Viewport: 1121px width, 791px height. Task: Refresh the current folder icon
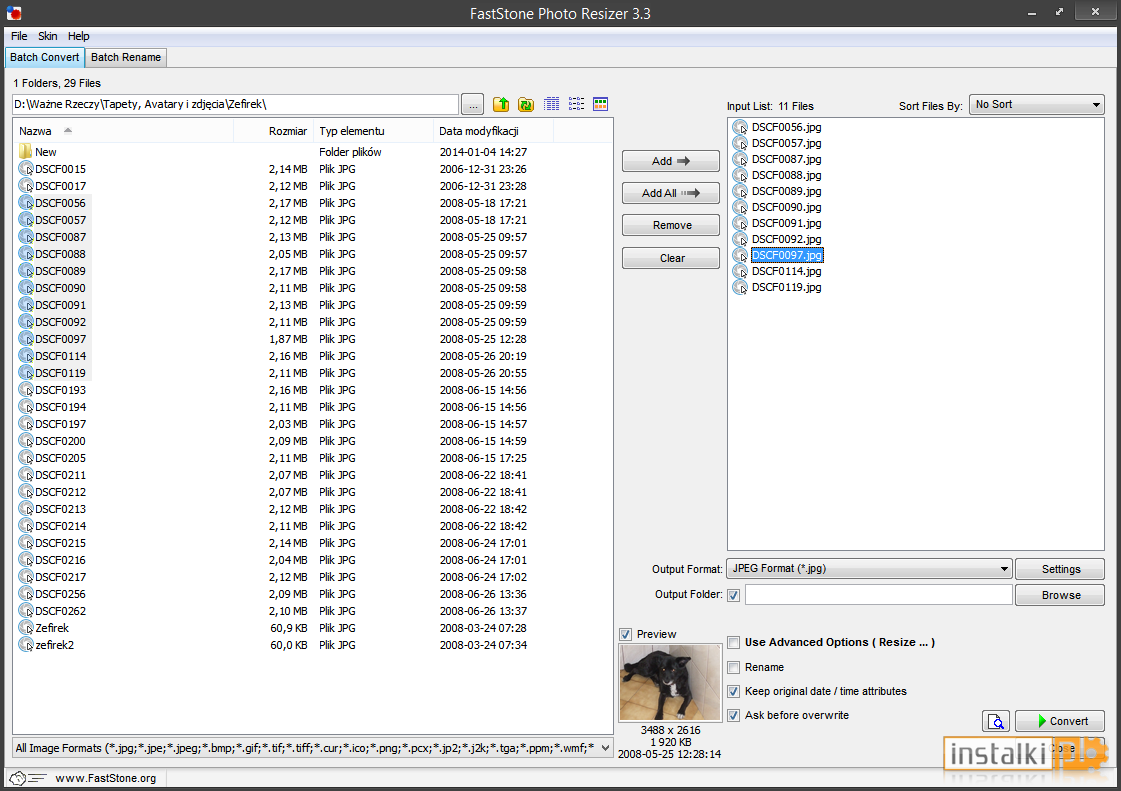526,104
